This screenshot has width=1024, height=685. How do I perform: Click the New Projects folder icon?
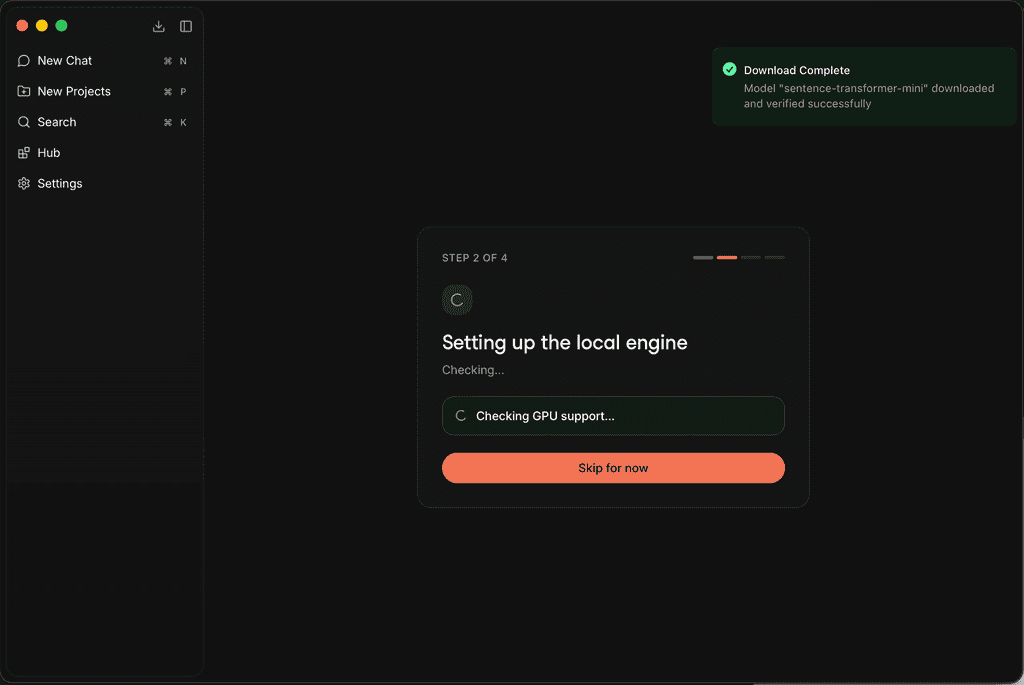click(x=24, y=91)
